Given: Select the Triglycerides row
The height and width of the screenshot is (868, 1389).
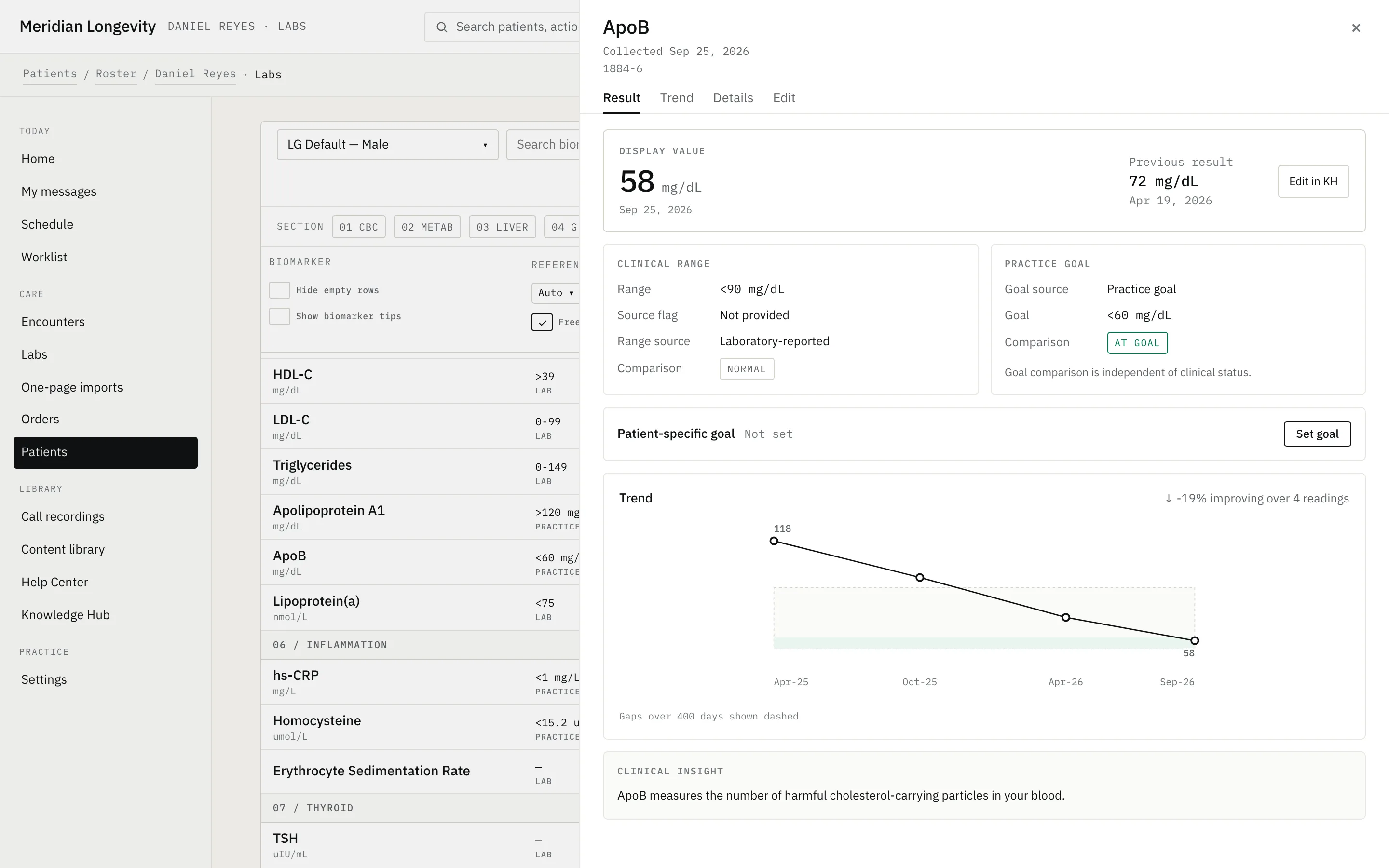Looking at the screenshot, I should pos(420,472).
